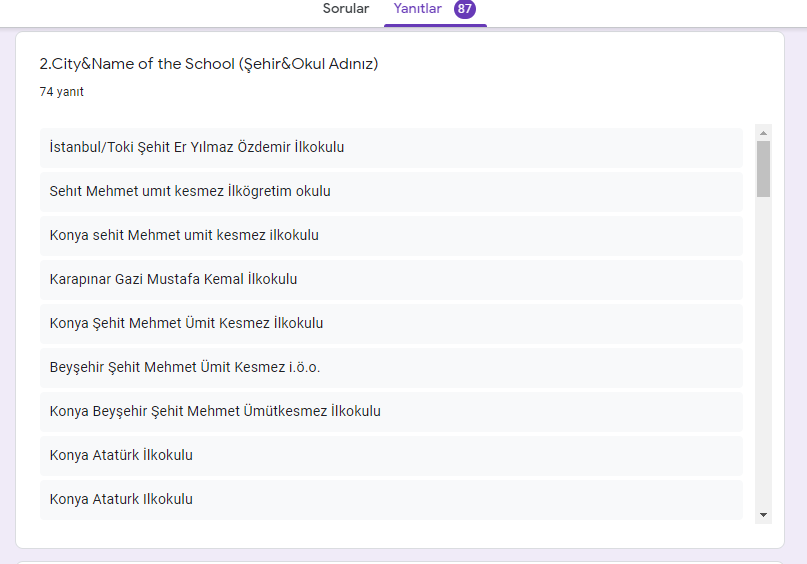Image resolution: width=807 pixels, height=564 pixels.
Task: Click the scroll up arrow of the response list
Action: click(x=764, y=132)
